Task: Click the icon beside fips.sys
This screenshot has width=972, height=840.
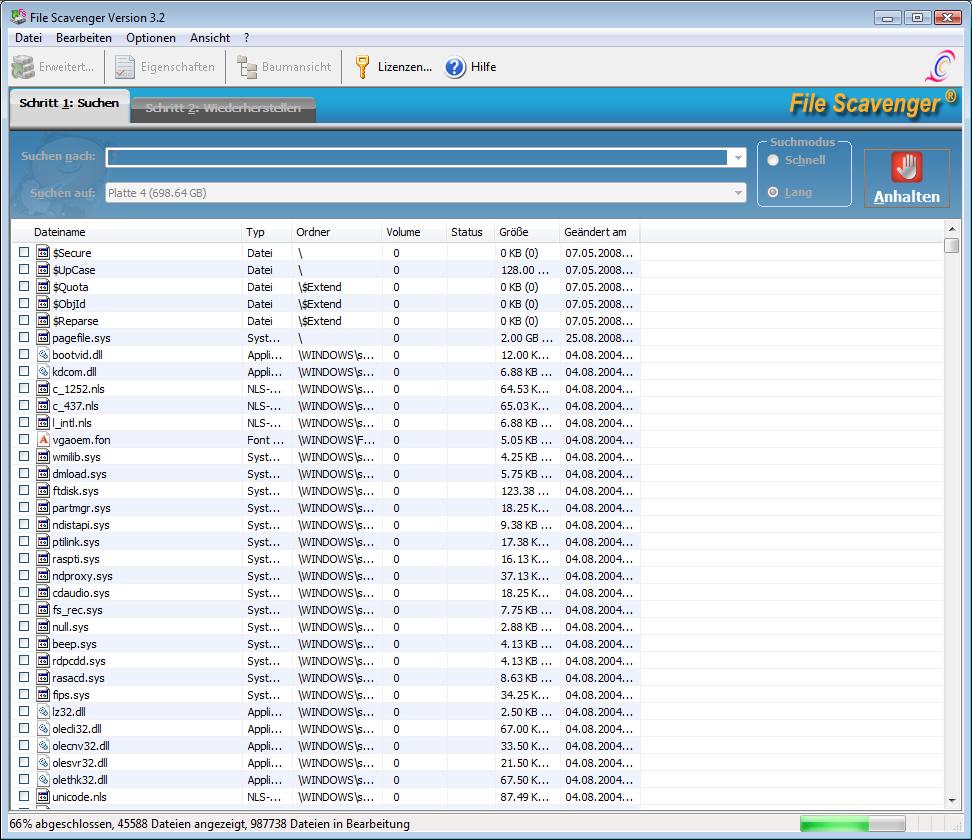Action: point(43,695)
